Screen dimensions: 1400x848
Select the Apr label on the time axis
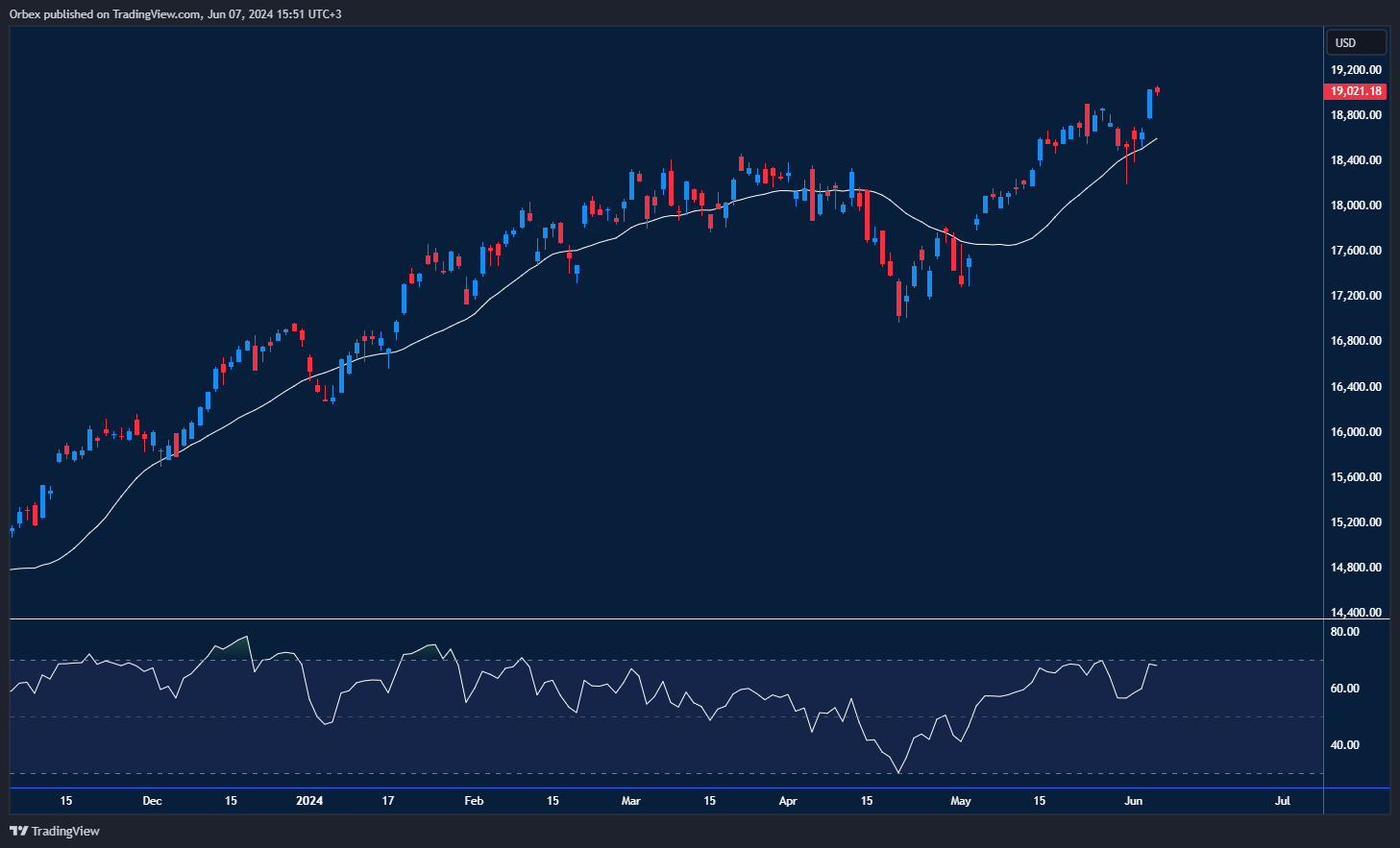click(x=787, y=801)
